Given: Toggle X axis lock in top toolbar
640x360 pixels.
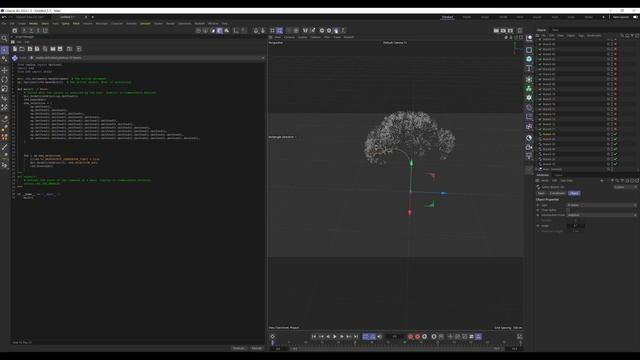Looking at the screenshot, I should pyautogui.click(x=24, y=31).
